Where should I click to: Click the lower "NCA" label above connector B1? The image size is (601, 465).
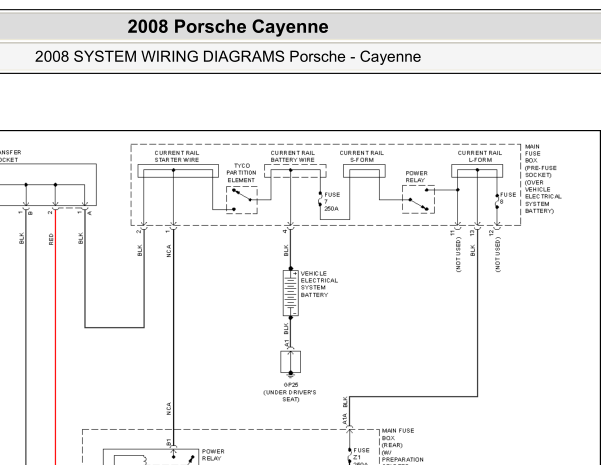pos(169,409)
